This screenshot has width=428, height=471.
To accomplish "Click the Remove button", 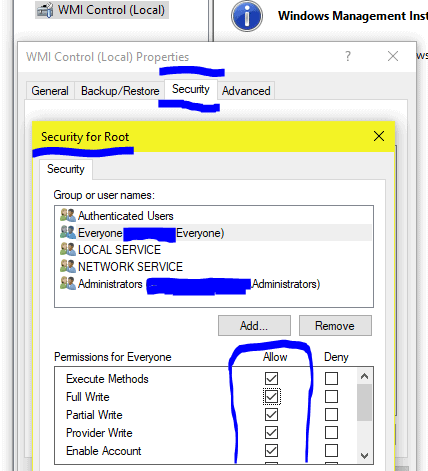I will tap(335, 326).
